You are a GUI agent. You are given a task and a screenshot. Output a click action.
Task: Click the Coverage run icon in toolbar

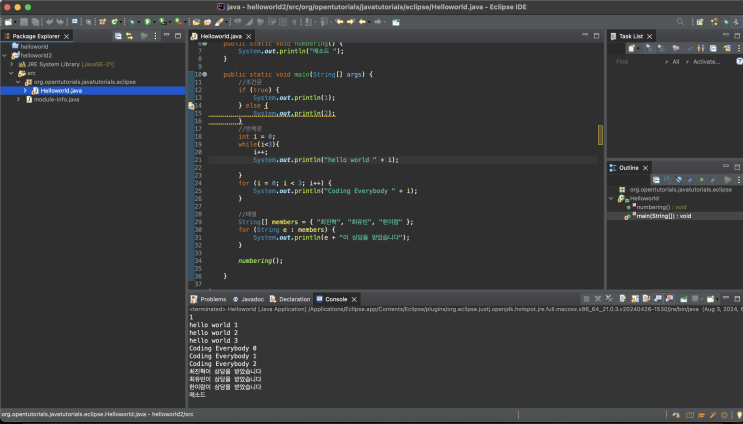click(x=163, y=22)
